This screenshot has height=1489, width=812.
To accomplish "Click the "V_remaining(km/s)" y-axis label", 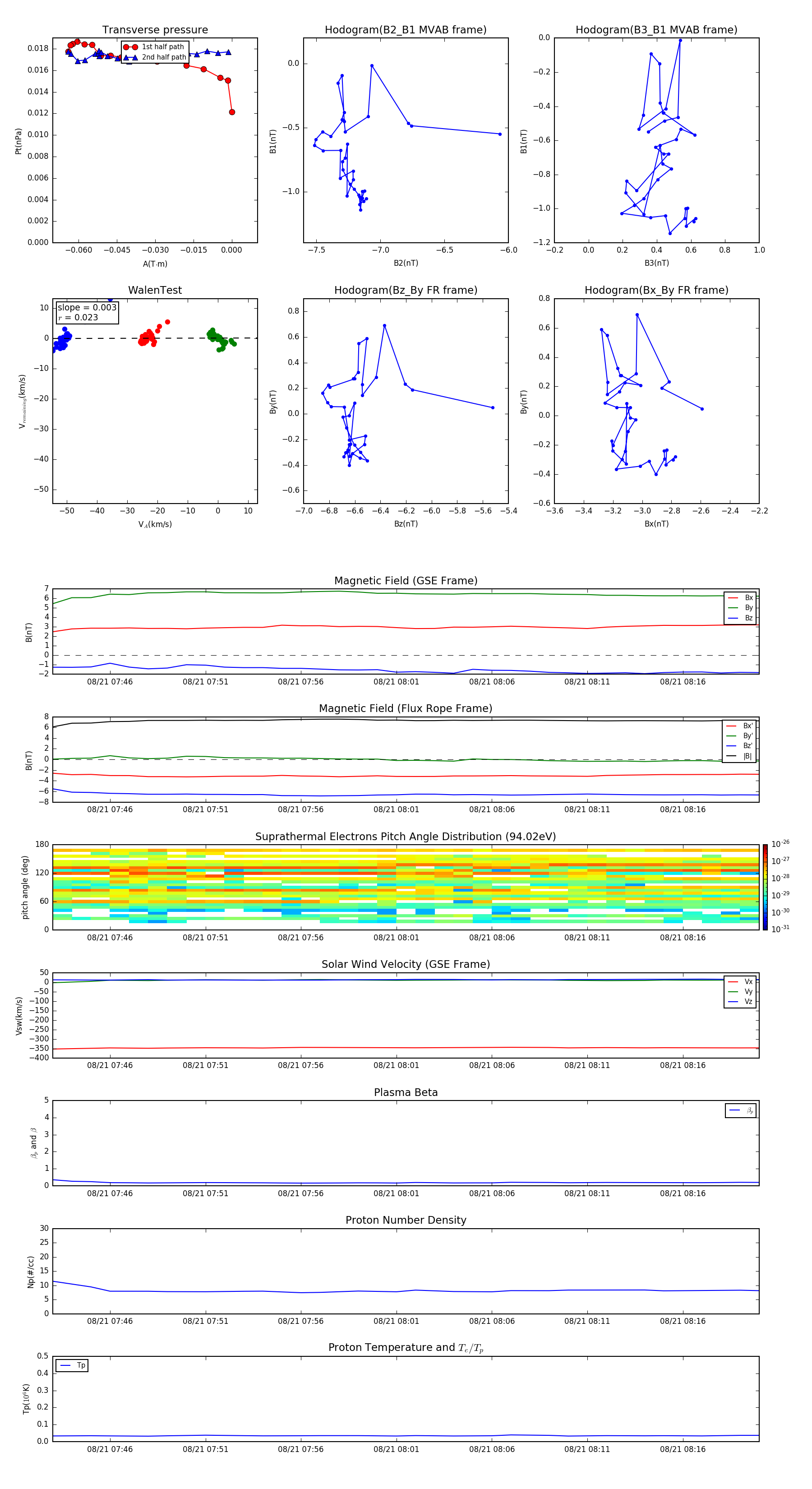I will tap(22, 401).
